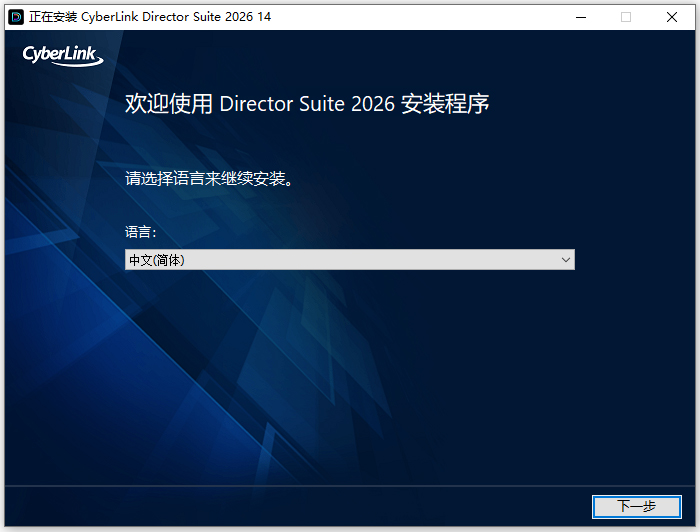Screen dimensions: 700x532
Task: Click the 语言: field label
Action: click(x=141, y=232)
